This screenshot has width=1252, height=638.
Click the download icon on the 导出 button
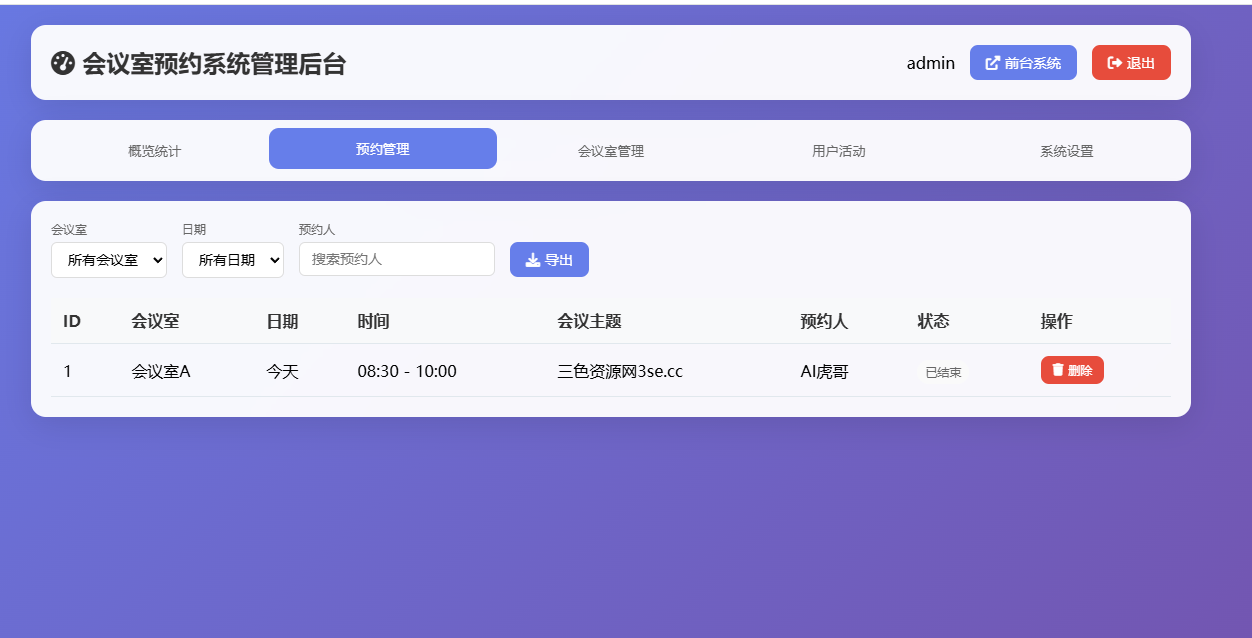(530, 259)
